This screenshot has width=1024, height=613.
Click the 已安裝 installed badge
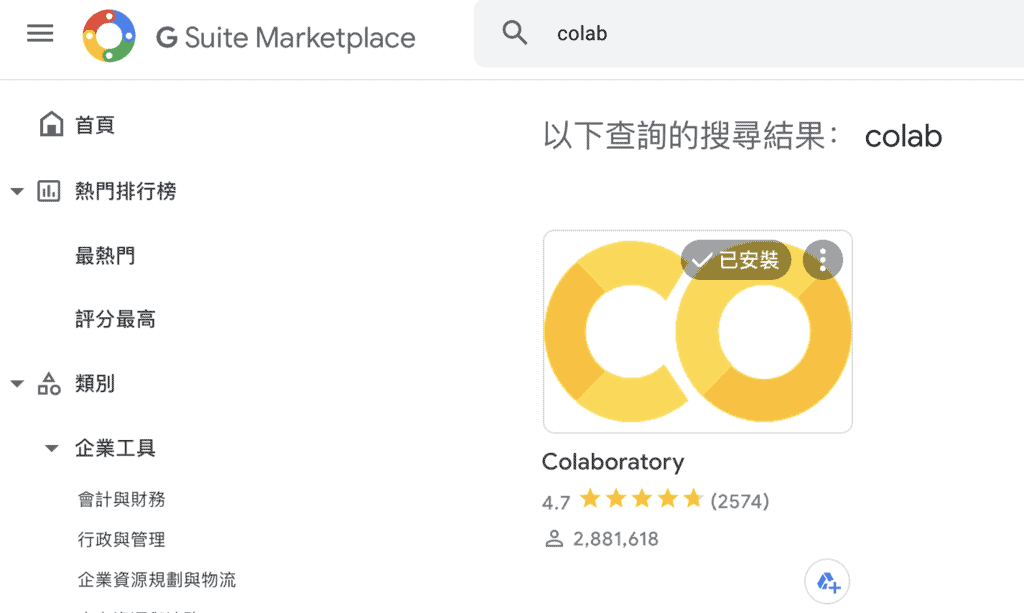coord(736,260)
